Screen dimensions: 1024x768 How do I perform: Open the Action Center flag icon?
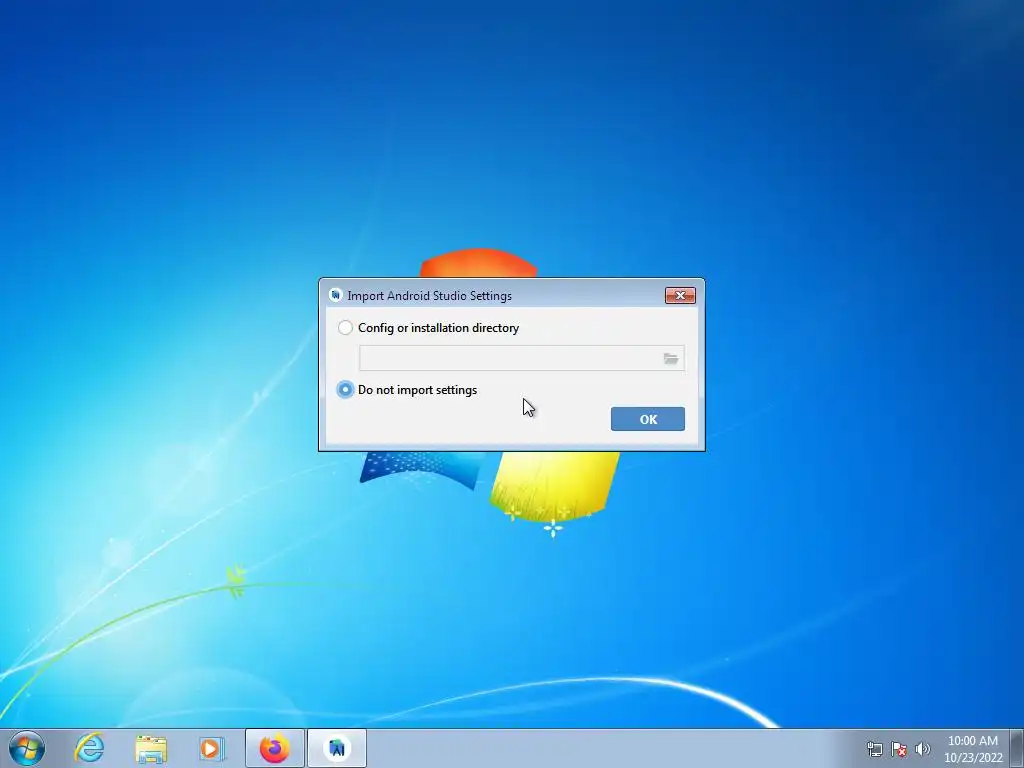(x=899, y=749)
